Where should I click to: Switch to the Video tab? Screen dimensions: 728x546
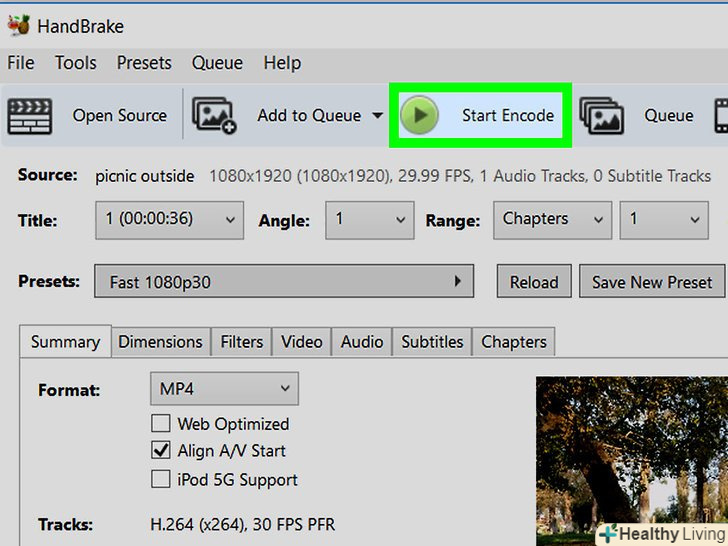302,342
